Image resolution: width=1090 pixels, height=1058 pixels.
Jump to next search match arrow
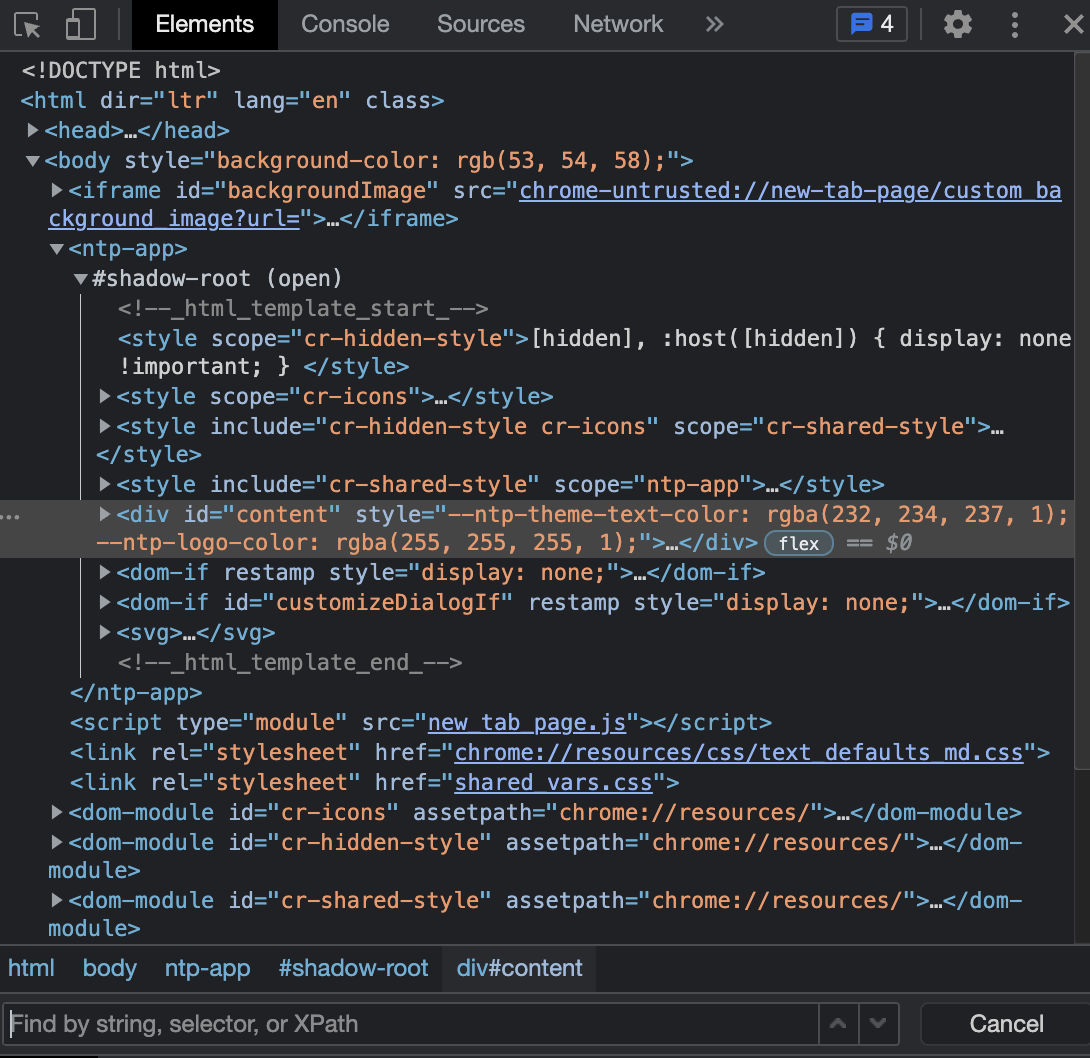877,1023
